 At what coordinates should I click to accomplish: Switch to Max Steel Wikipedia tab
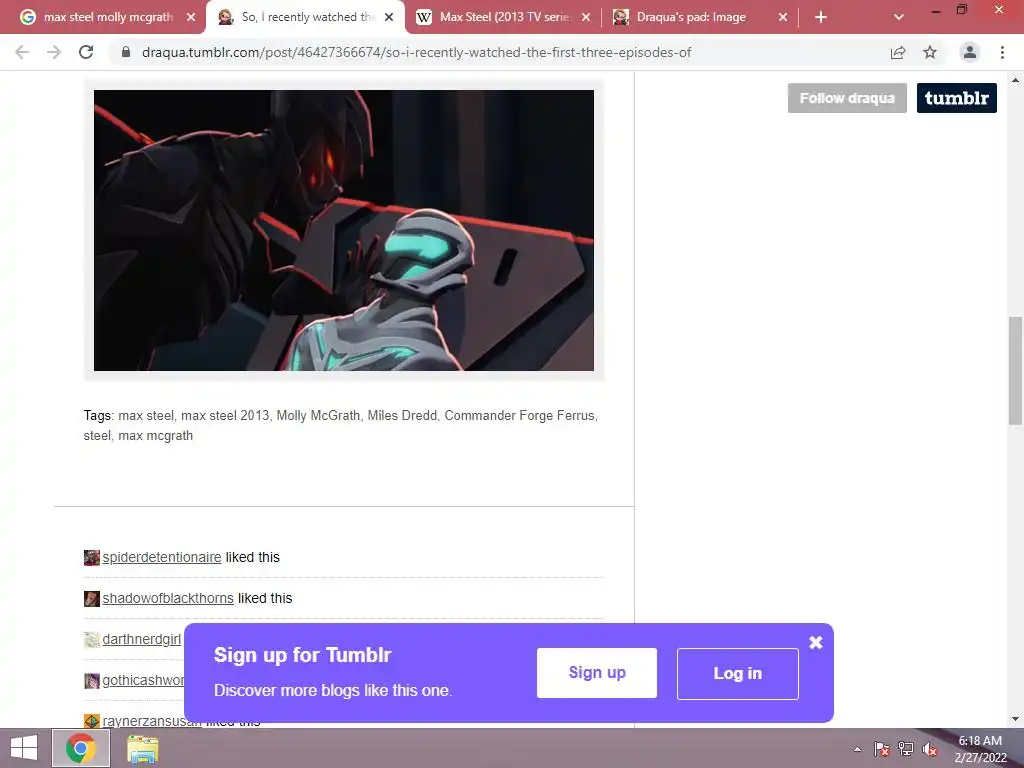click(503, 17)
